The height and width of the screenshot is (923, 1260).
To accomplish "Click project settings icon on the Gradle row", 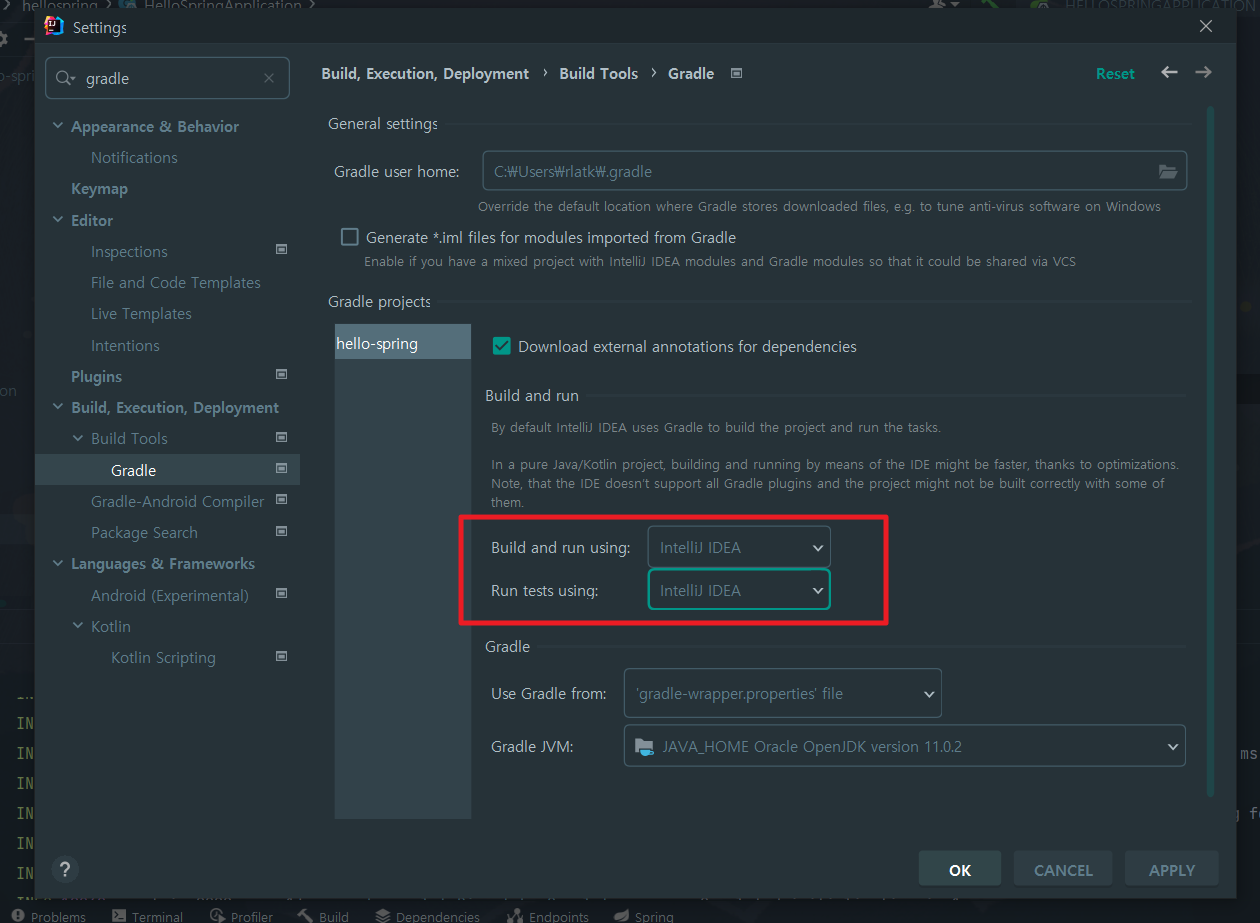I will point(281,468).
